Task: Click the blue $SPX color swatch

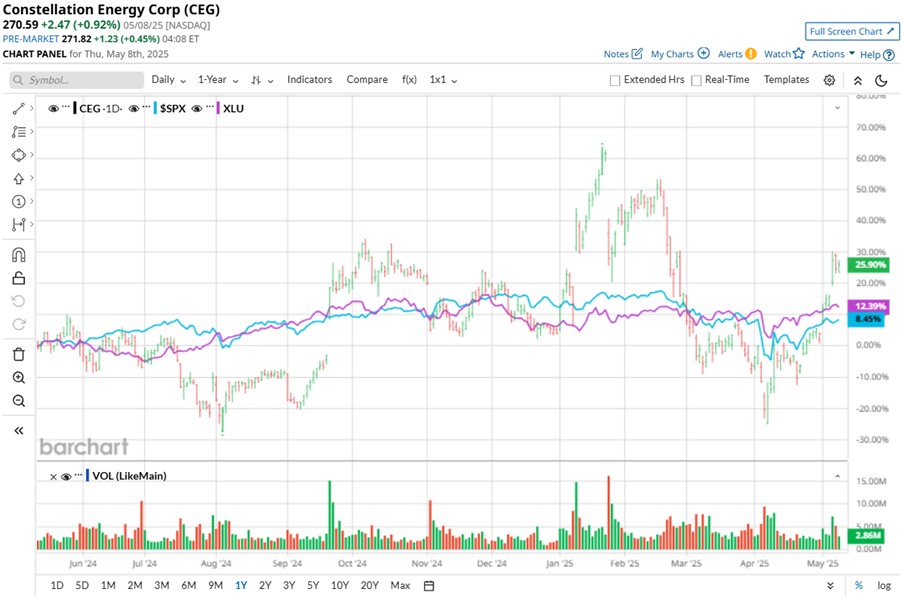Action: [155, 108]
